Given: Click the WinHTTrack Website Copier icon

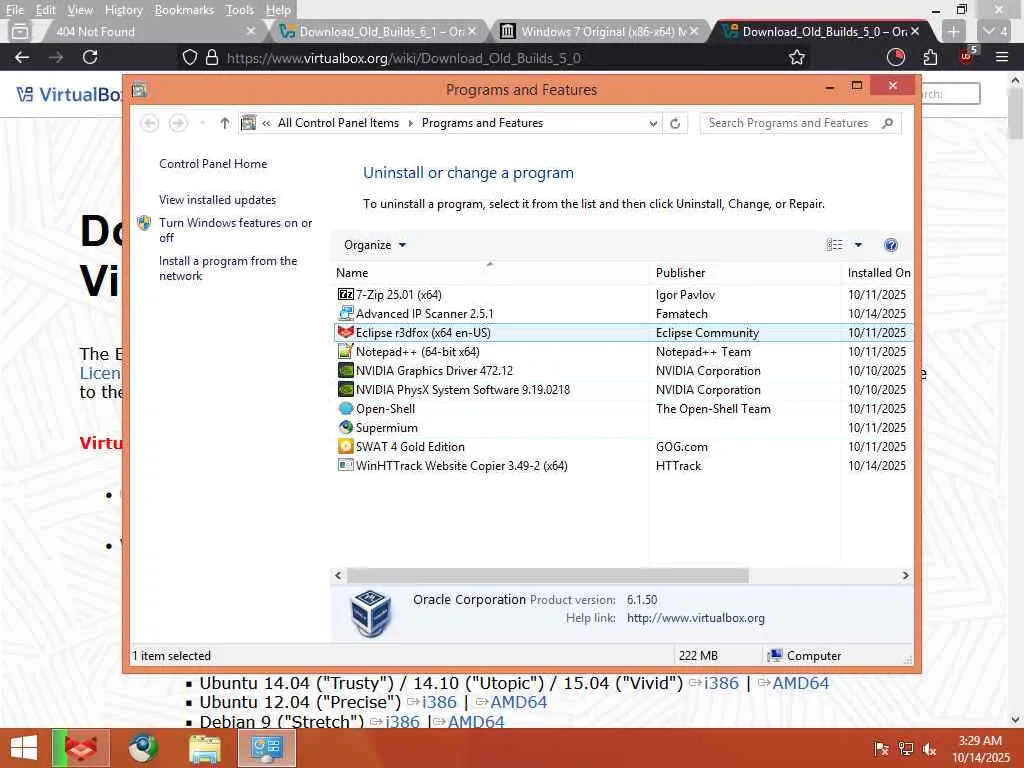Looking at the screenshot, I should point(345,465).
